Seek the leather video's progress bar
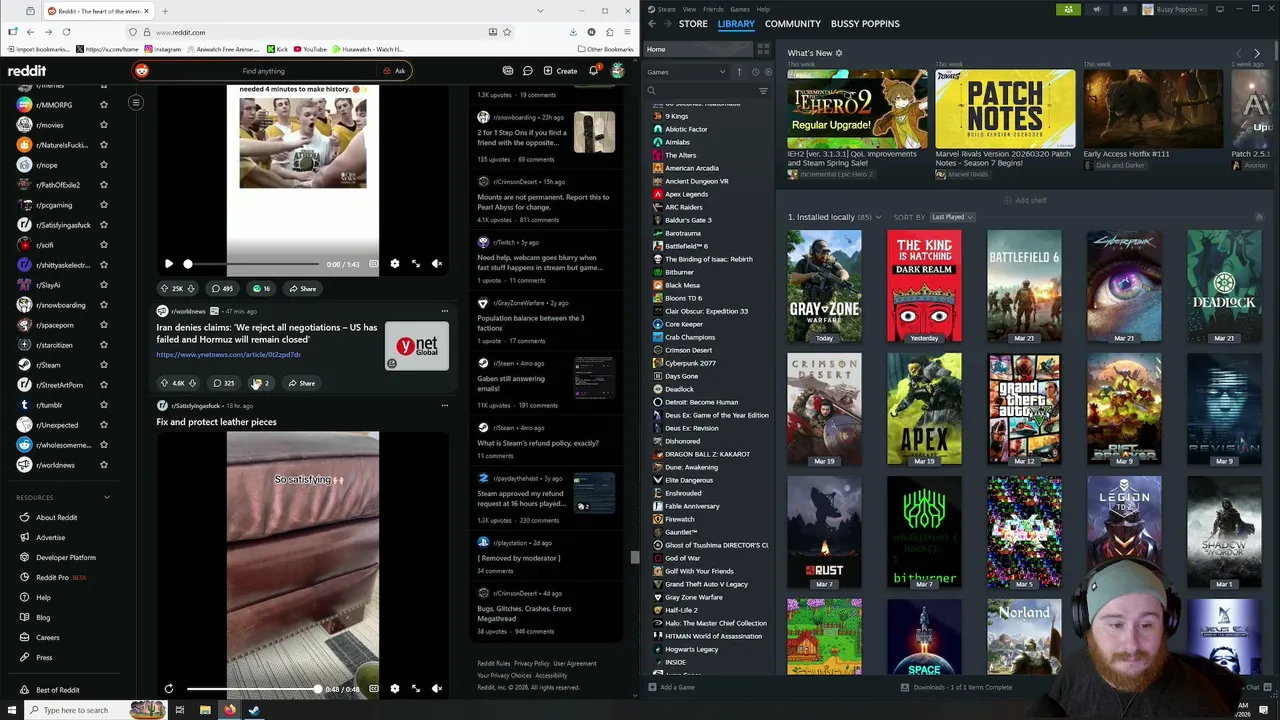 point(252,689)
